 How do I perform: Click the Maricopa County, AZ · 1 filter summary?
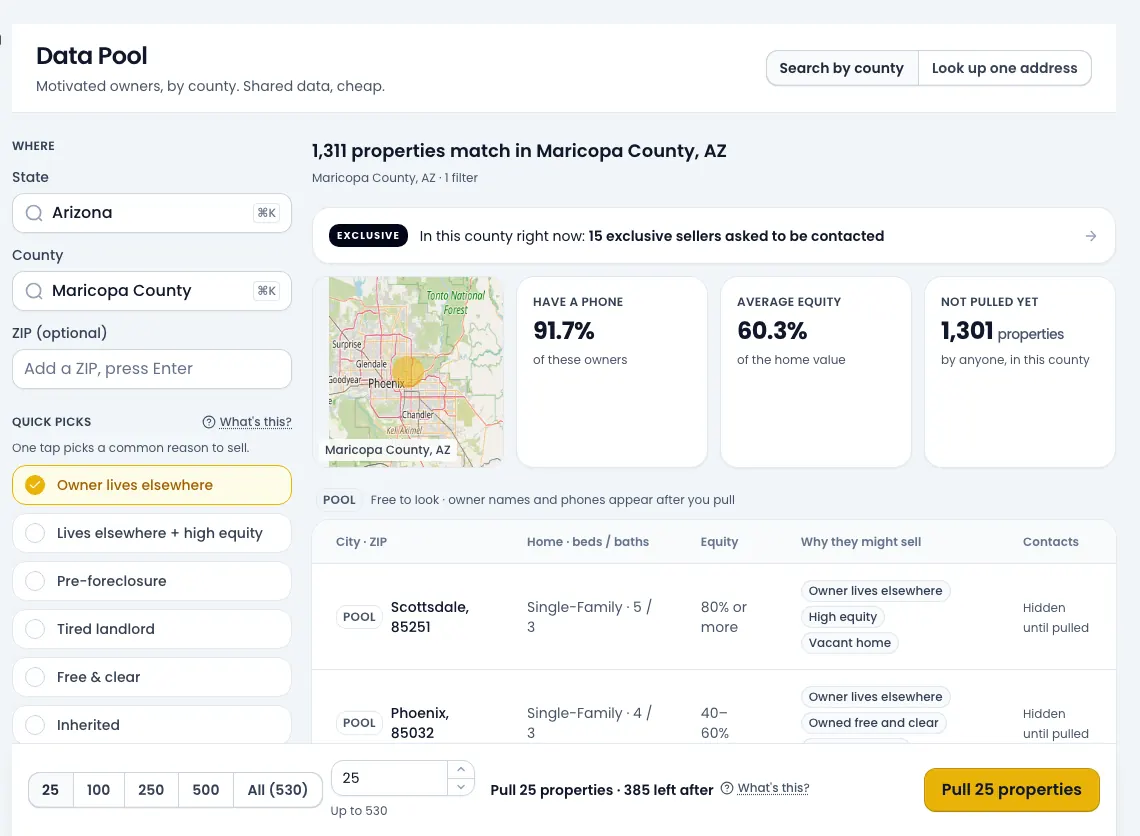[395, 177]
